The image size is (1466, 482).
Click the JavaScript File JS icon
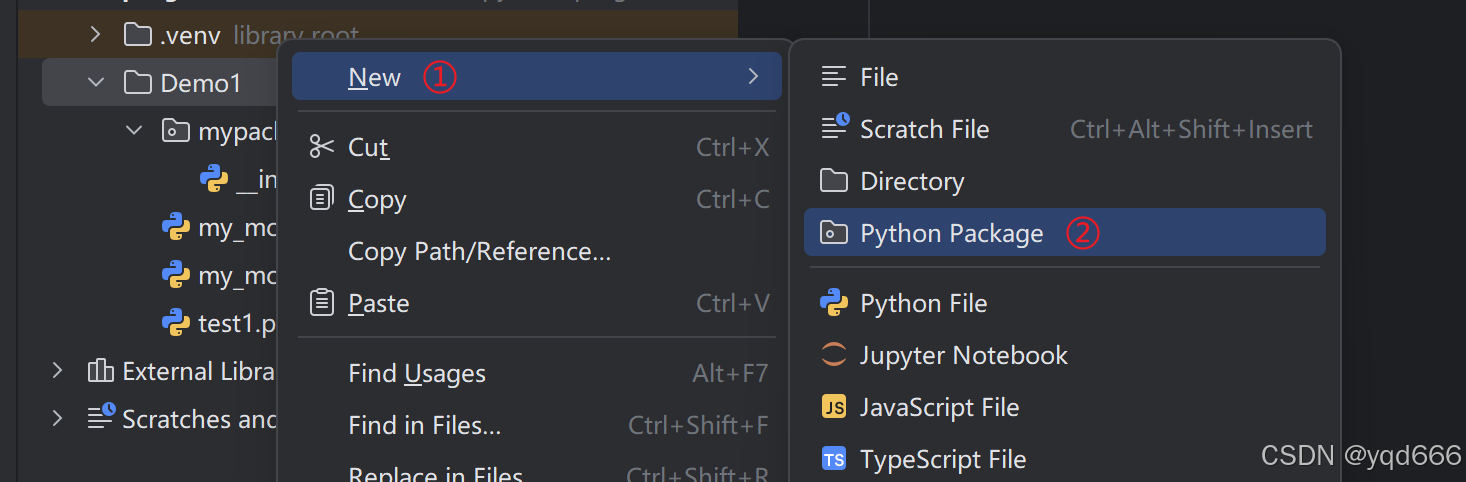(x=834, y=407)
